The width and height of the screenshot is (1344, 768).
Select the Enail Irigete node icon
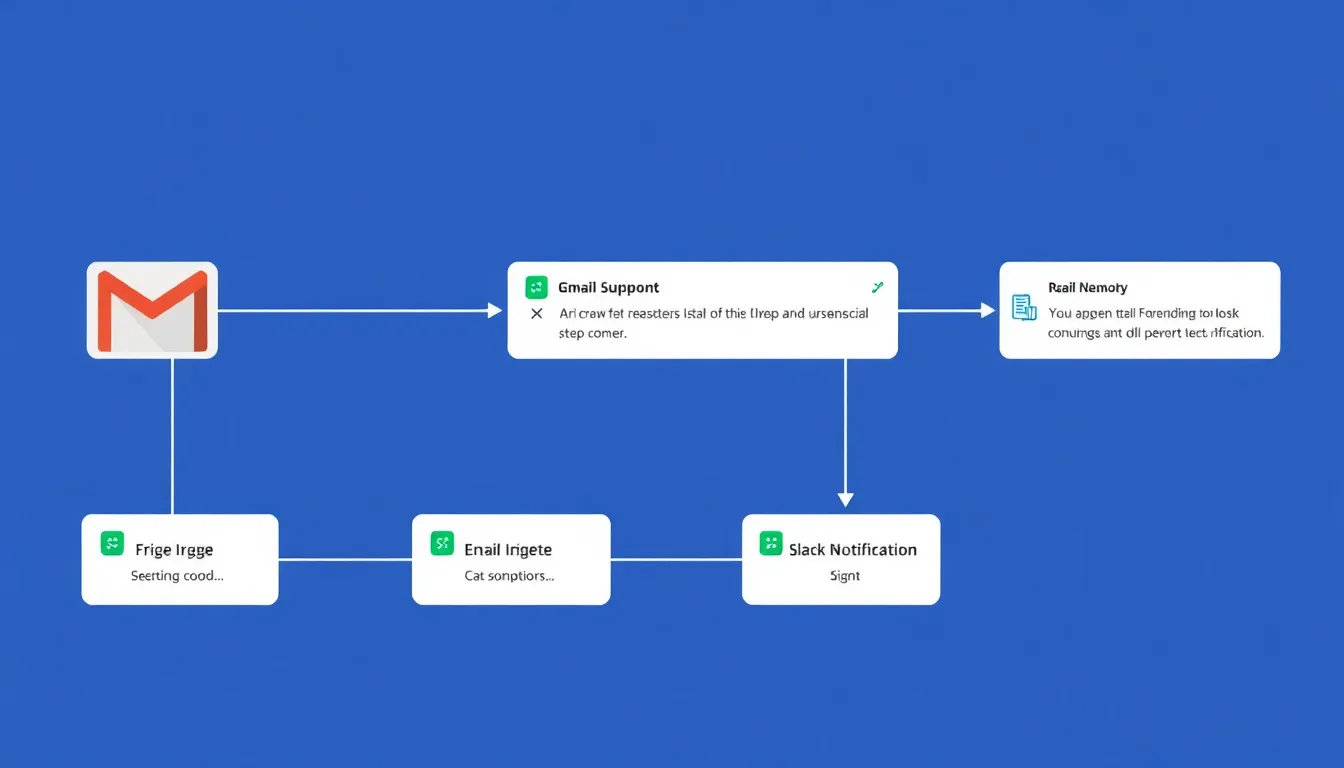442,543
